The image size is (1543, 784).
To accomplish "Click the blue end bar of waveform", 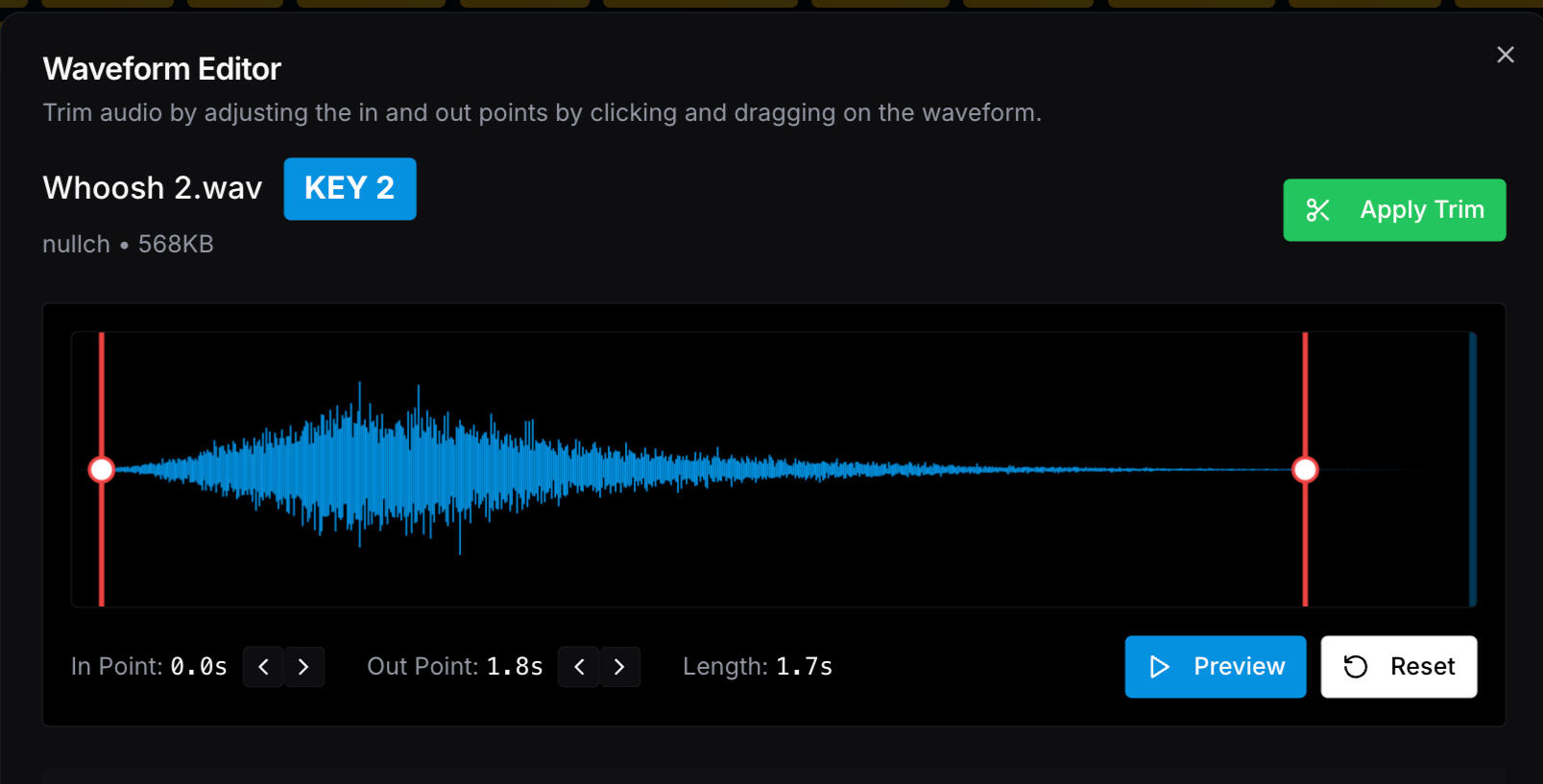I will click(1472, 469).
